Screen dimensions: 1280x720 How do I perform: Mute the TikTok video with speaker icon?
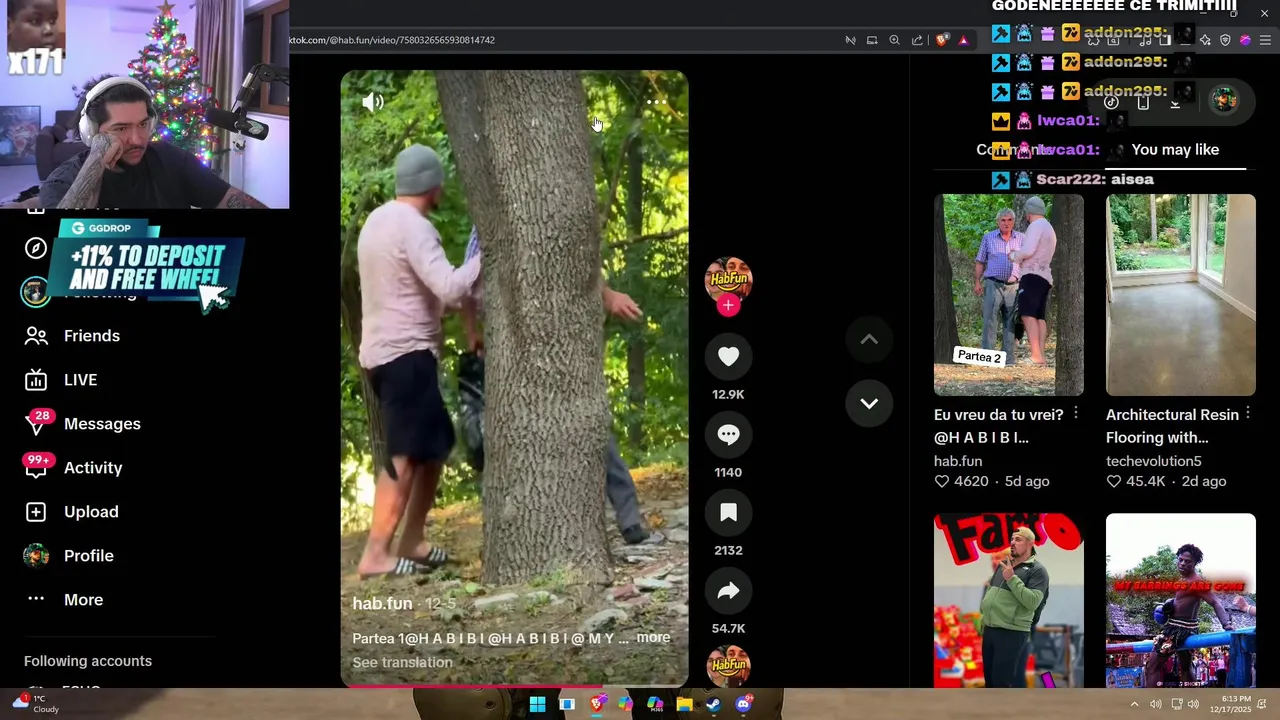373,102
